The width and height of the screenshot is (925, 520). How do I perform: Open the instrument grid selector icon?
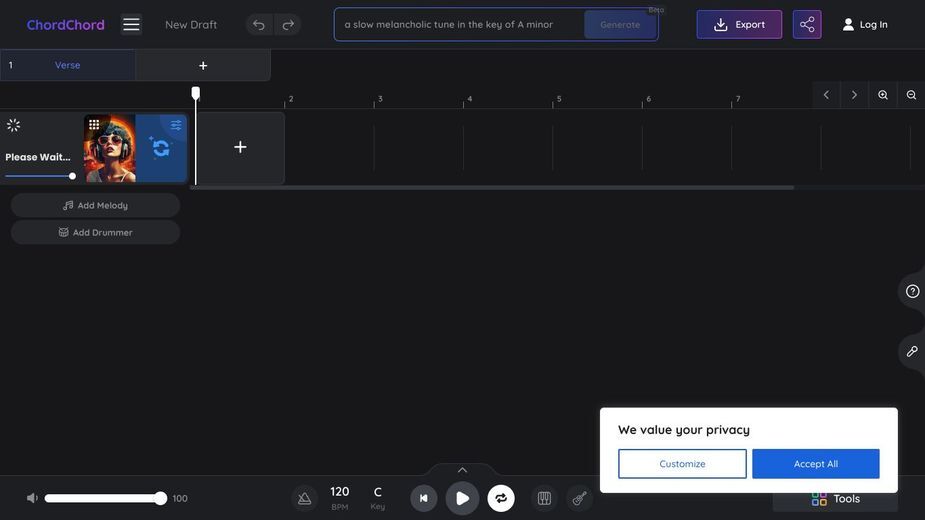click(x=94, y=125)
